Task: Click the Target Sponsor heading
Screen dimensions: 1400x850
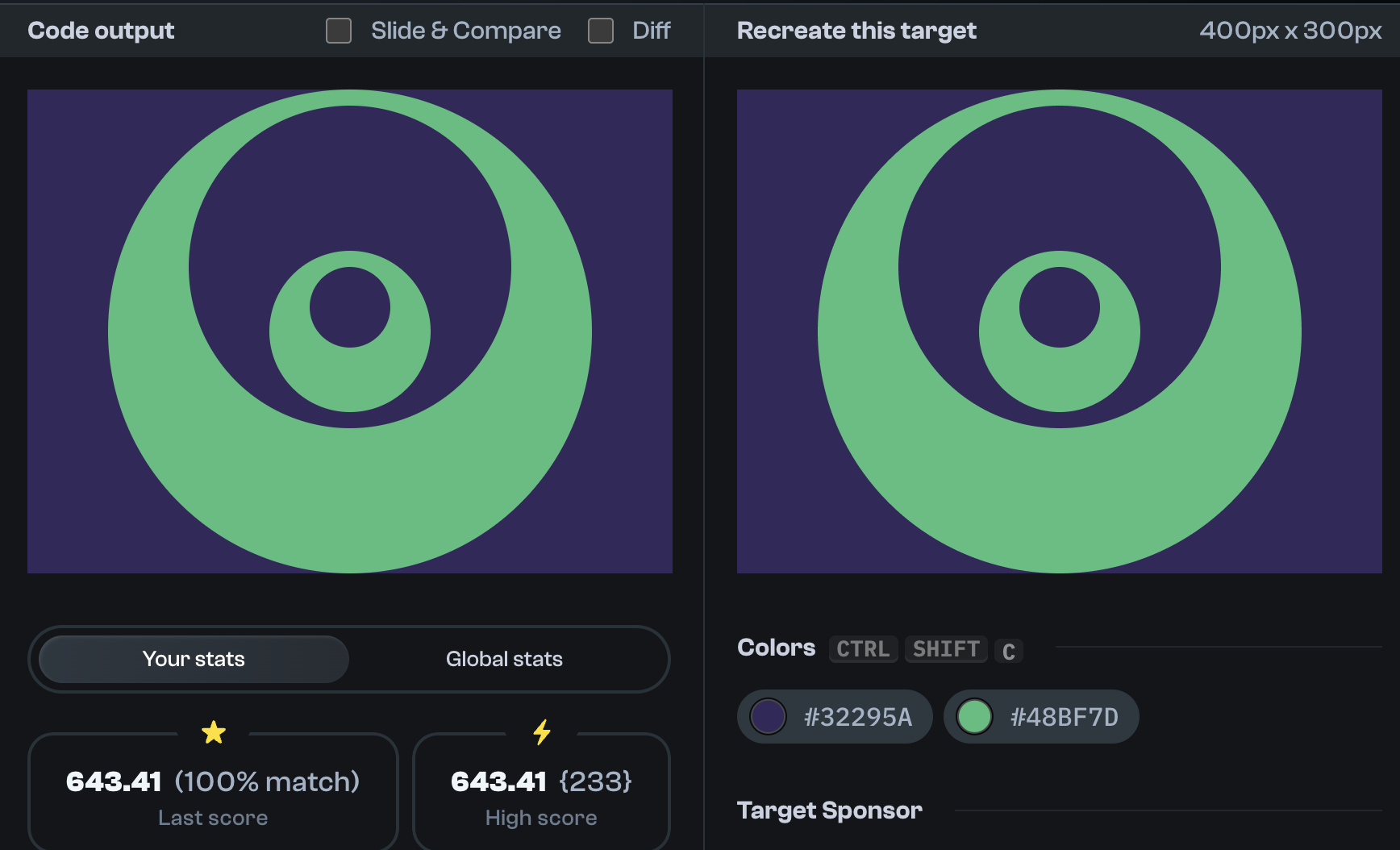Action: coord(830,810)
